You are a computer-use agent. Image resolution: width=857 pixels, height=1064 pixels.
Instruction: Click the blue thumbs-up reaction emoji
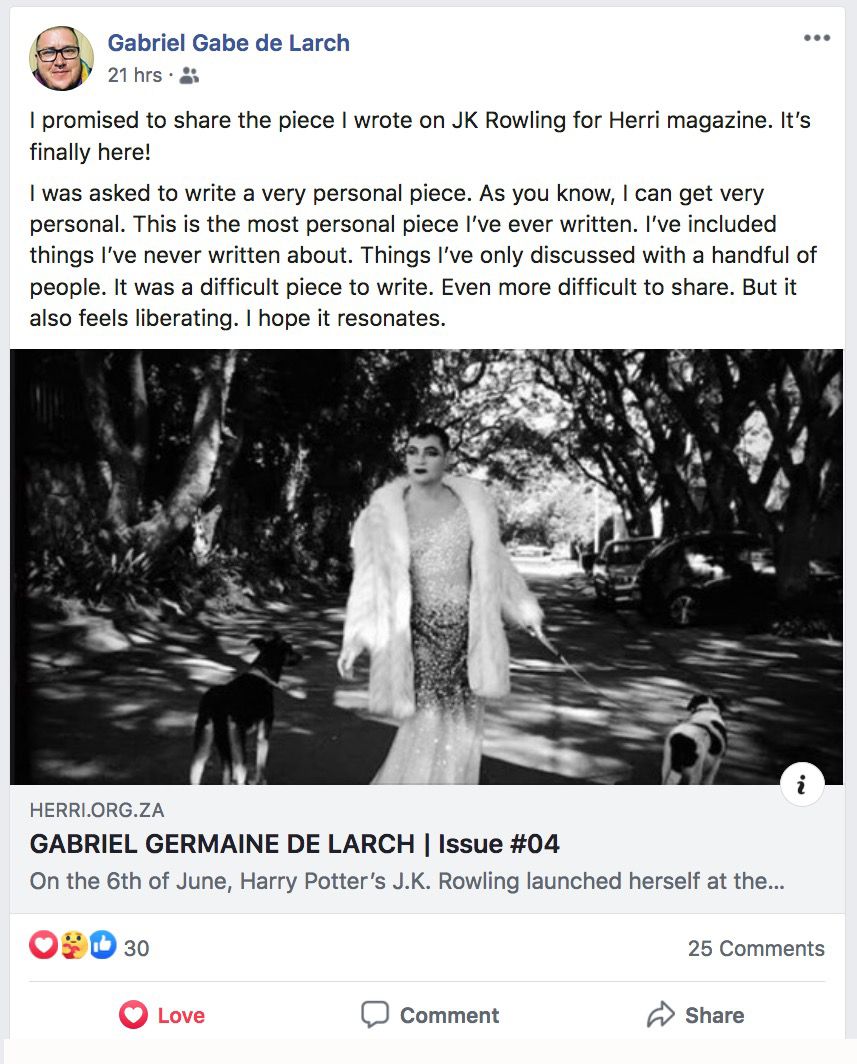coord(102,945)
